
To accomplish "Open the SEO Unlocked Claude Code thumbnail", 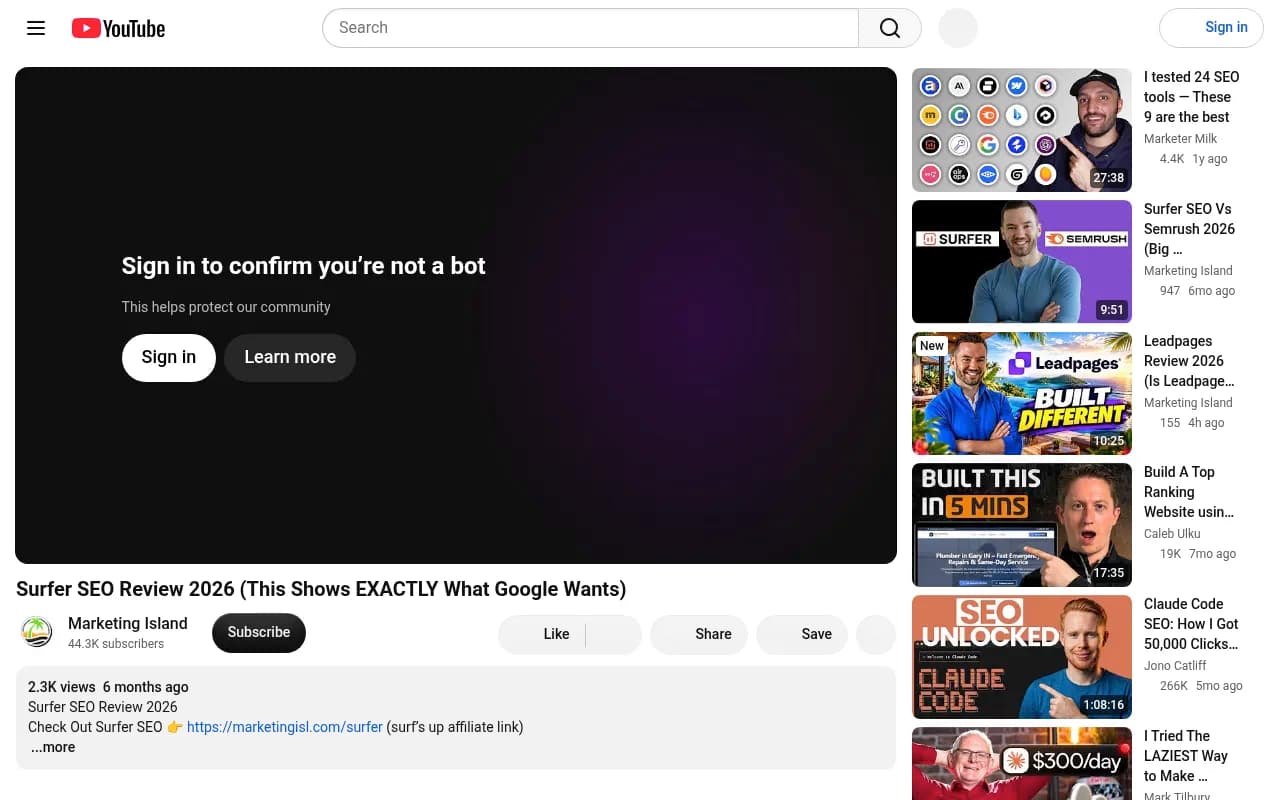I will click(1022, 657).
